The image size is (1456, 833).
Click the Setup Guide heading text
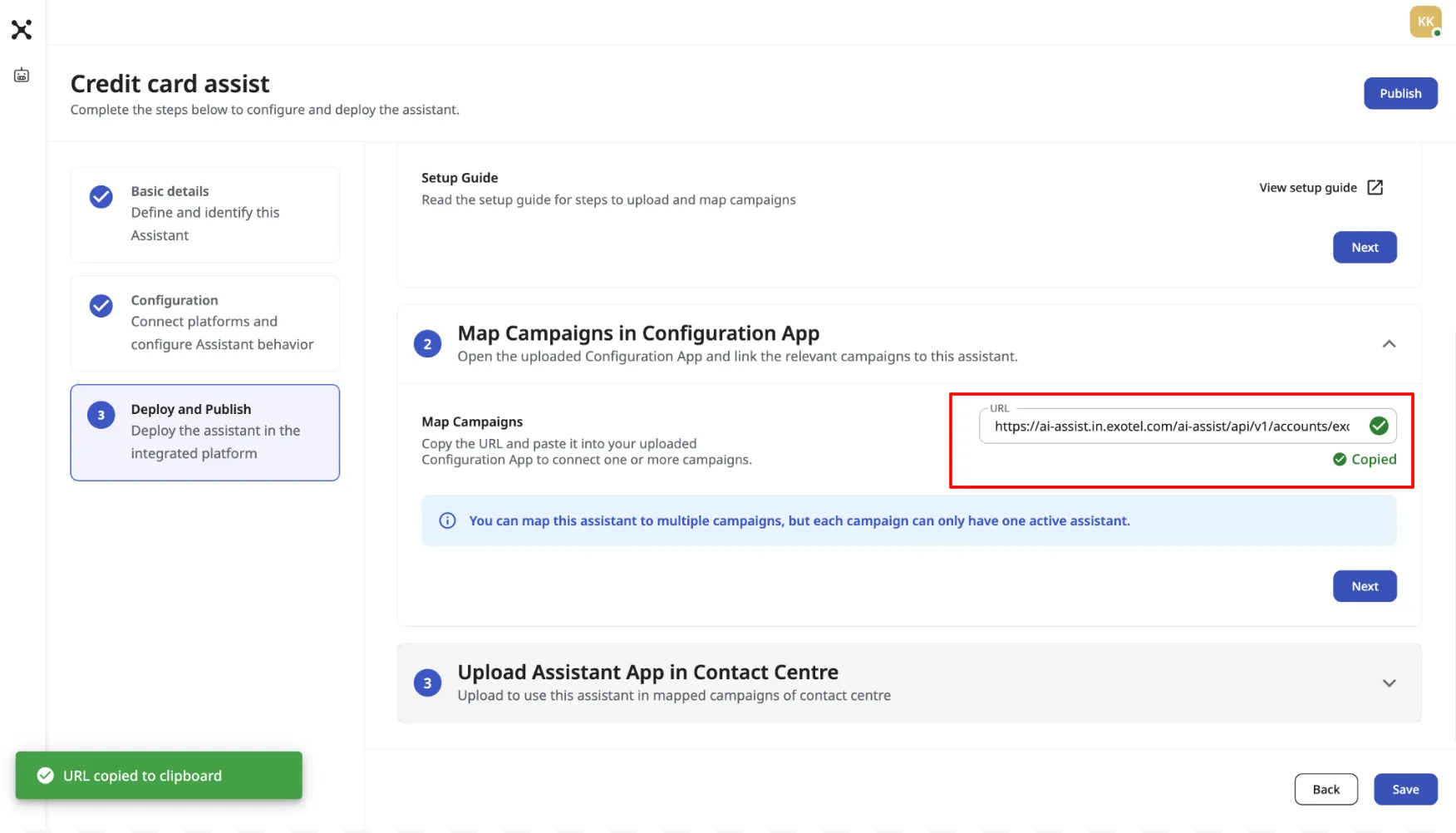coord(460,178)
